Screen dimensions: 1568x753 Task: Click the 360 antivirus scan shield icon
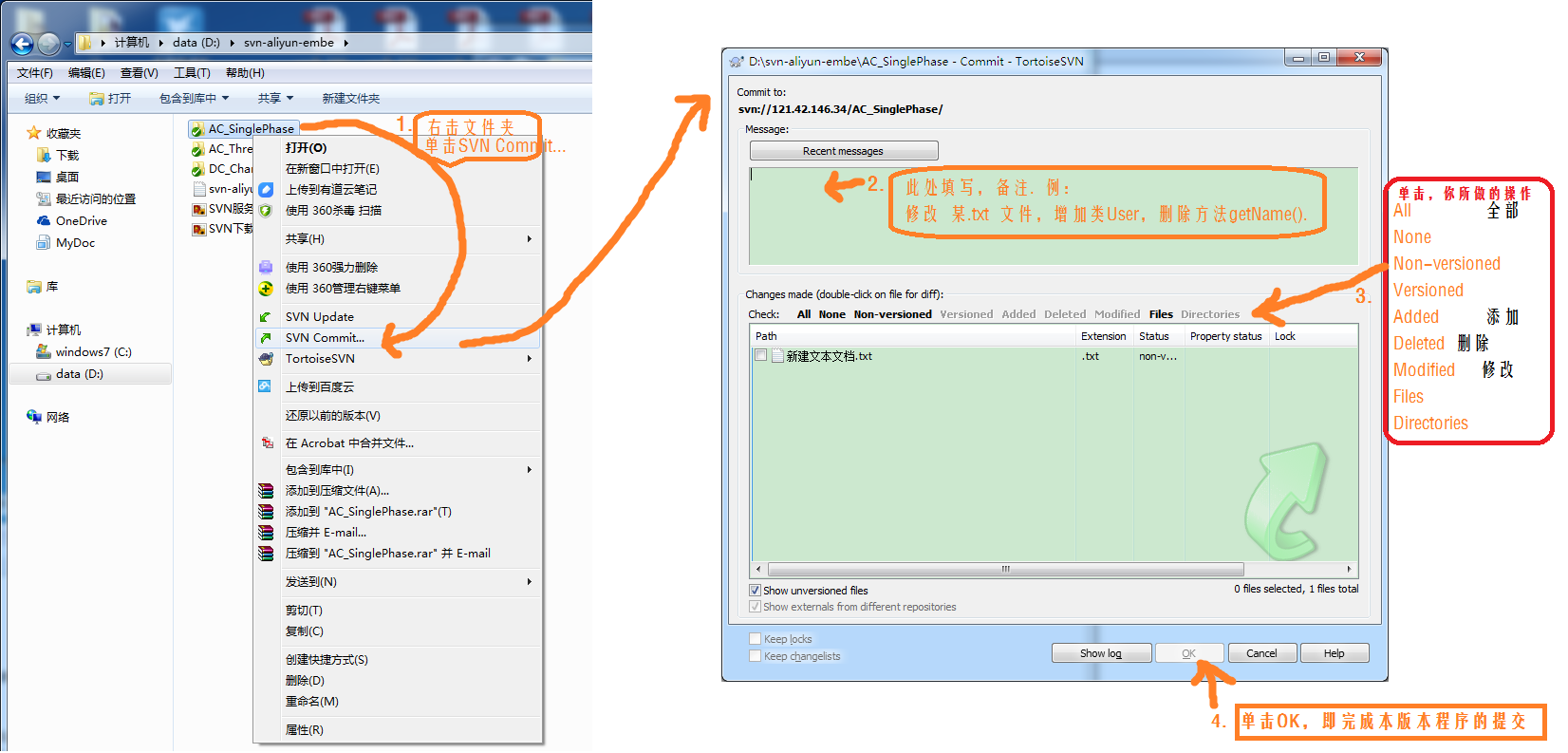[x=266, y=210]
